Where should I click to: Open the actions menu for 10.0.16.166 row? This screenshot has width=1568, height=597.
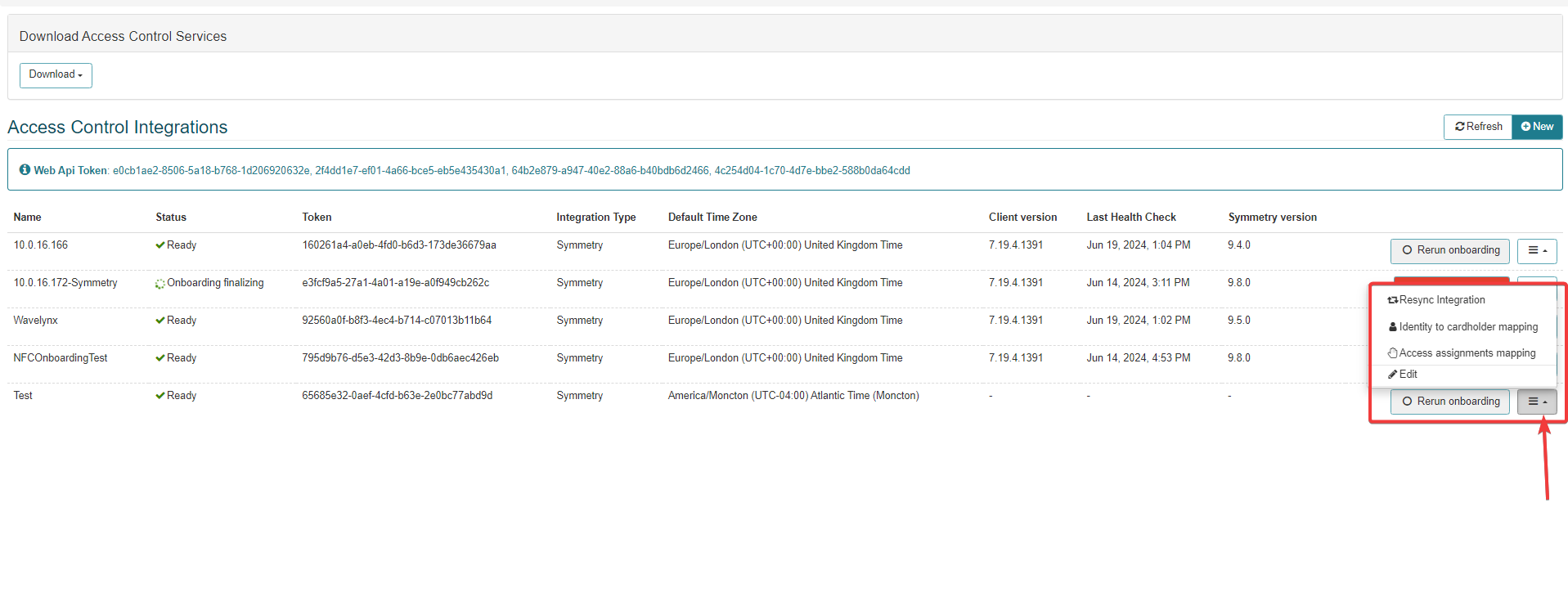(1536, 251)
